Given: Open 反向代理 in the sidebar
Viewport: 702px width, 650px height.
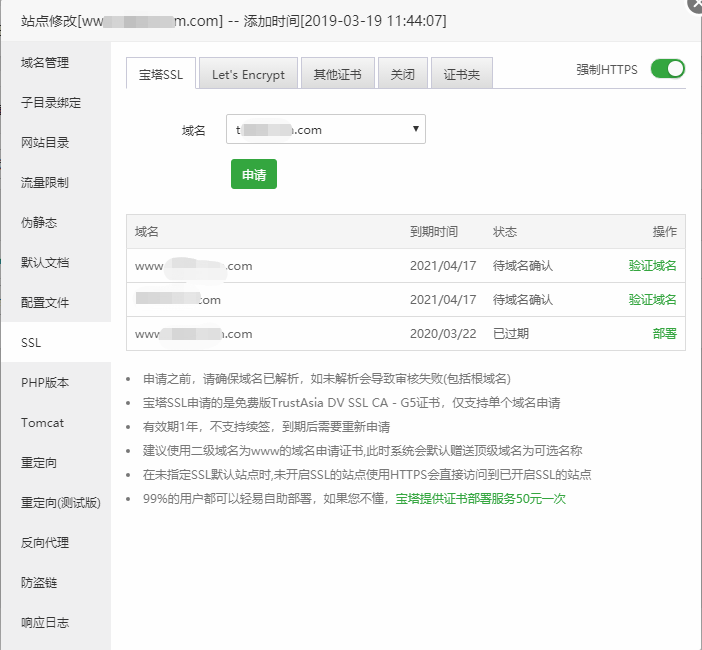Looking at the screenshot, I should (56, 542).
